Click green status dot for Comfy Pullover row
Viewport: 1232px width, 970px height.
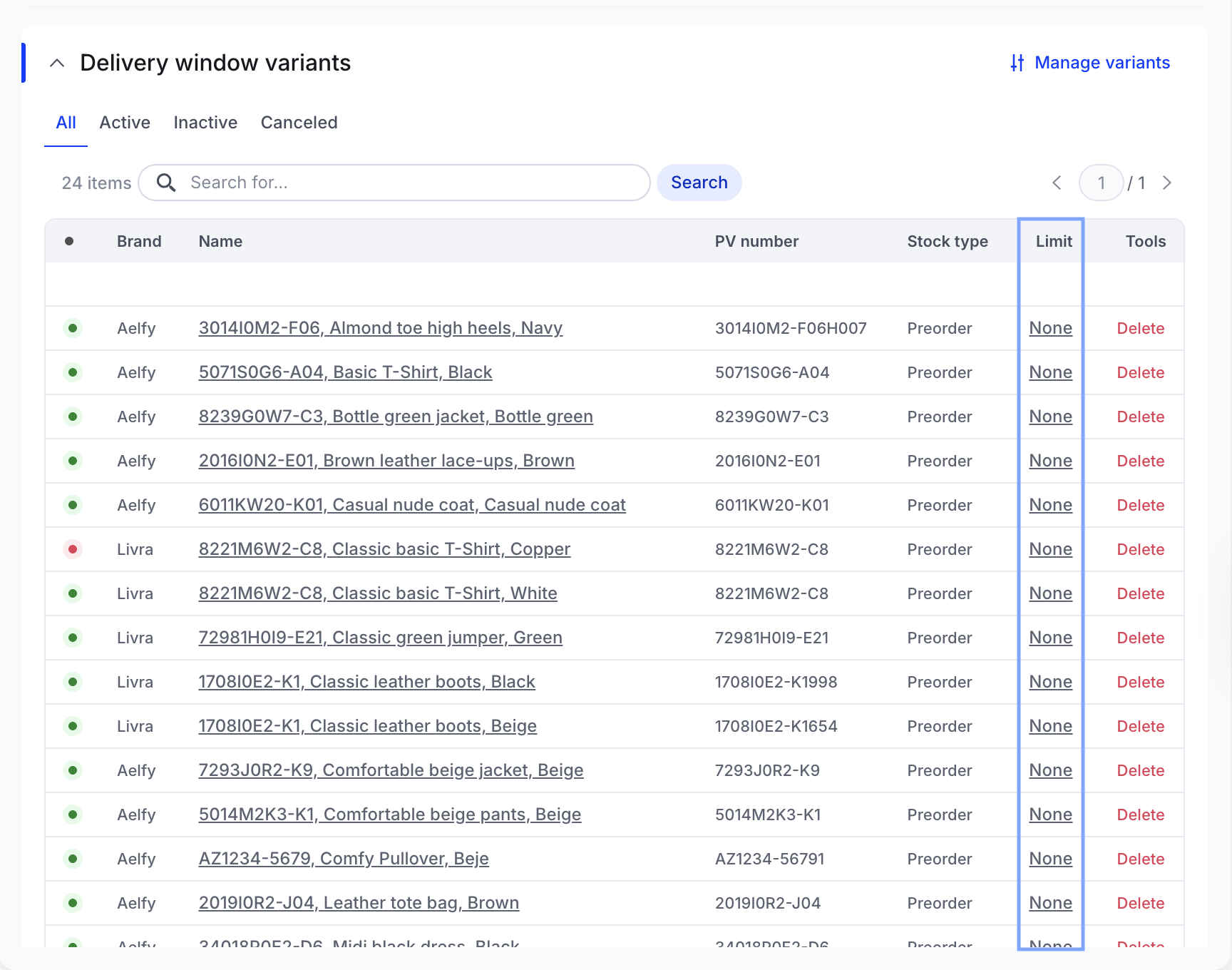pyautogui.click(x=73, y=859)
